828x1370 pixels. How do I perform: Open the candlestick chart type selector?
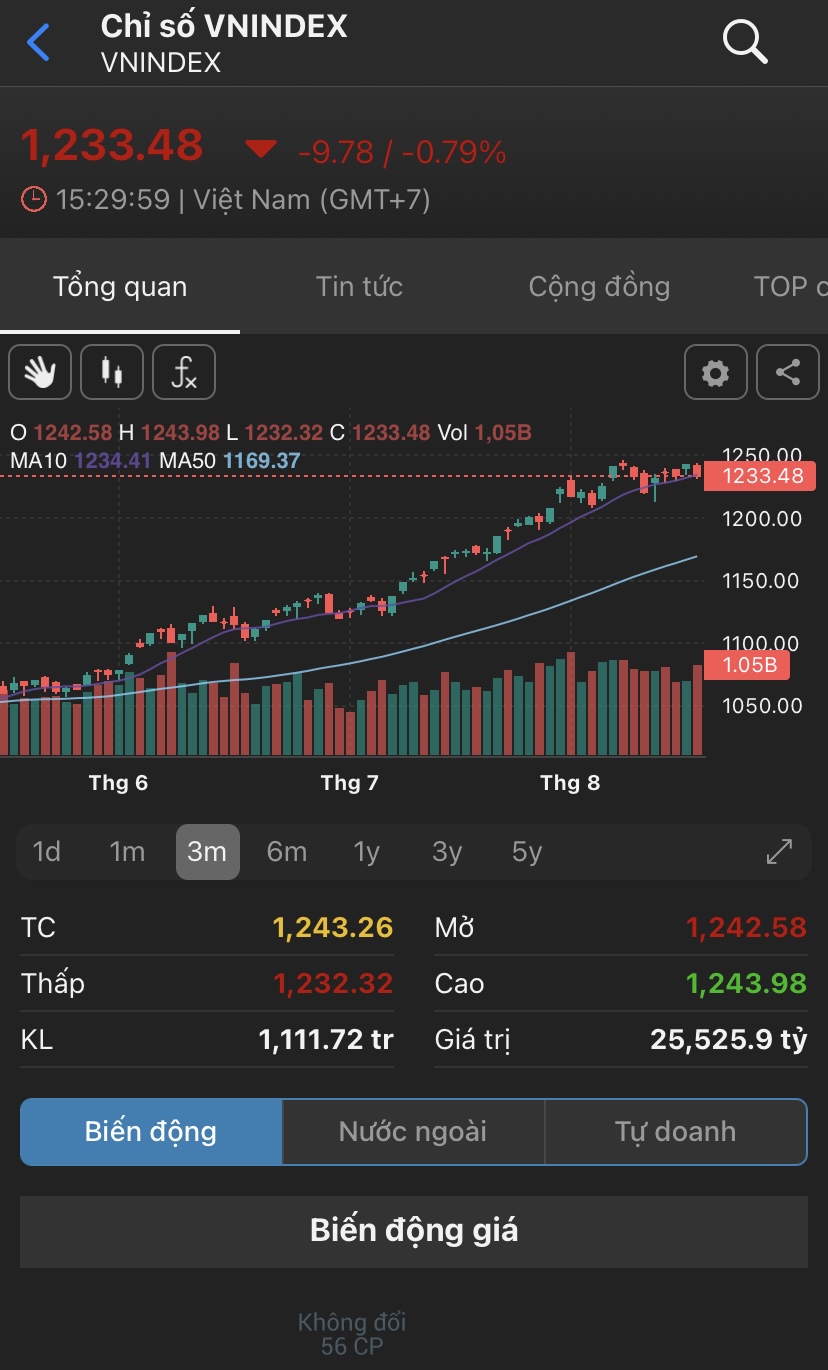pos(112,373)
